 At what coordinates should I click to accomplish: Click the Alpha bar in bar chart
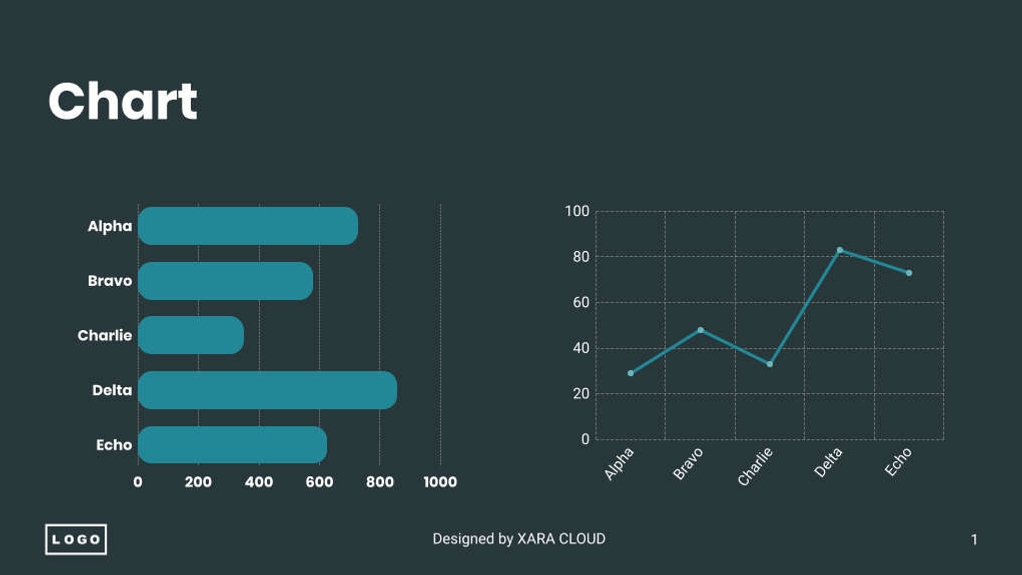tap(248, 226)
